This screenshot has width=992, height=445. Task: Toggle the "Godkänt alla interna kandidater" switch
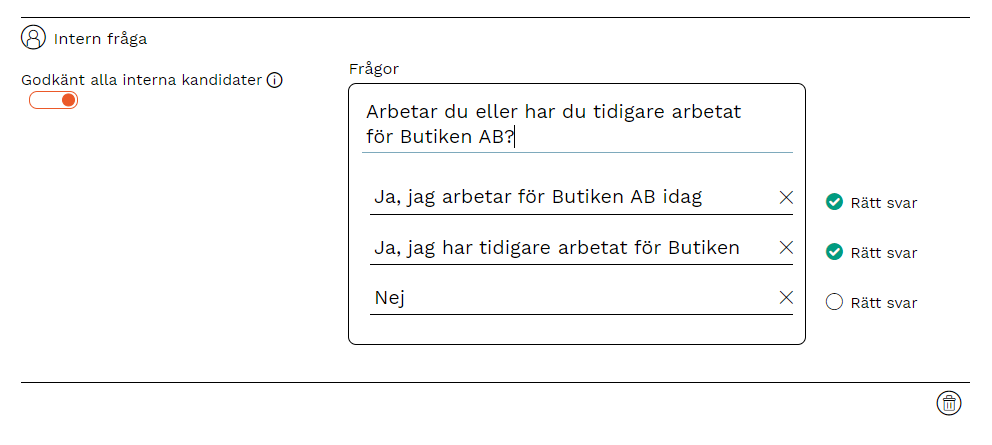tap(54, 100)
